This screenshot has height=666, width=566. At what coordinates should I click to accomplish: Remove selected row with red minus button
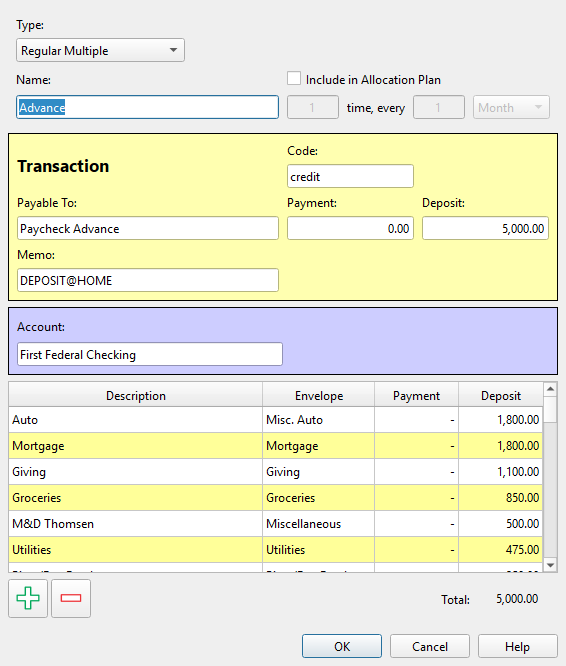(71, 598)
